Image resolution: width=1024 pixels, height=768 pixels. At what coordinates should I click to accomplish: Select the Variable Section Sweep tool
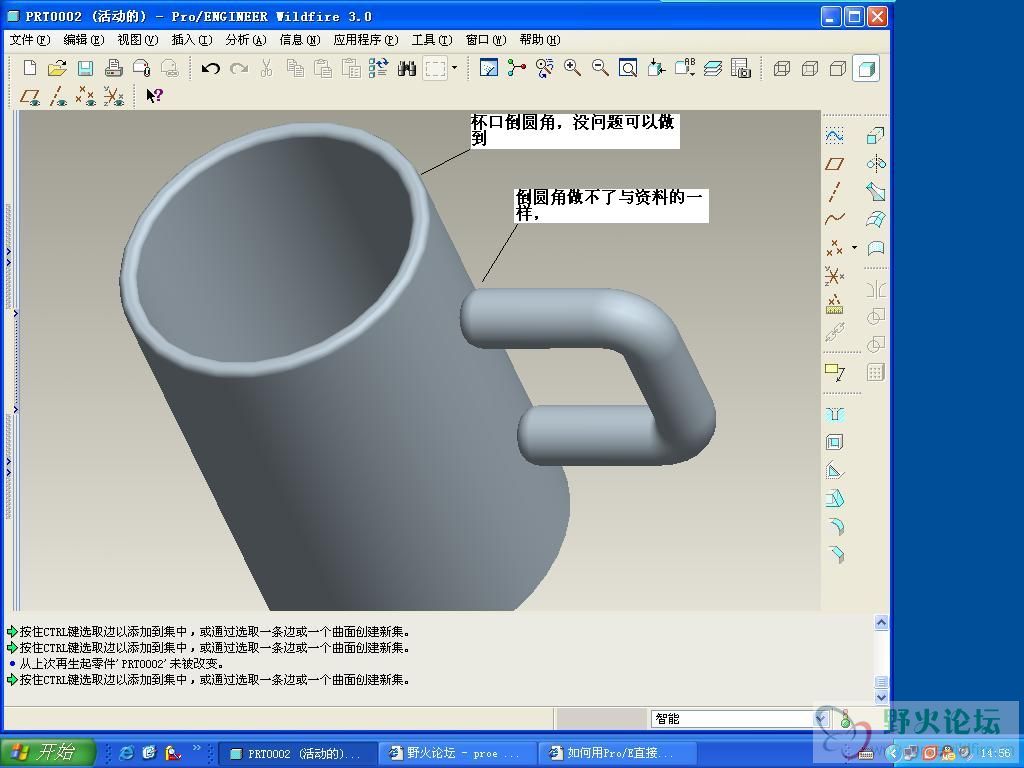pyautogui.click(x=876, y=191)
